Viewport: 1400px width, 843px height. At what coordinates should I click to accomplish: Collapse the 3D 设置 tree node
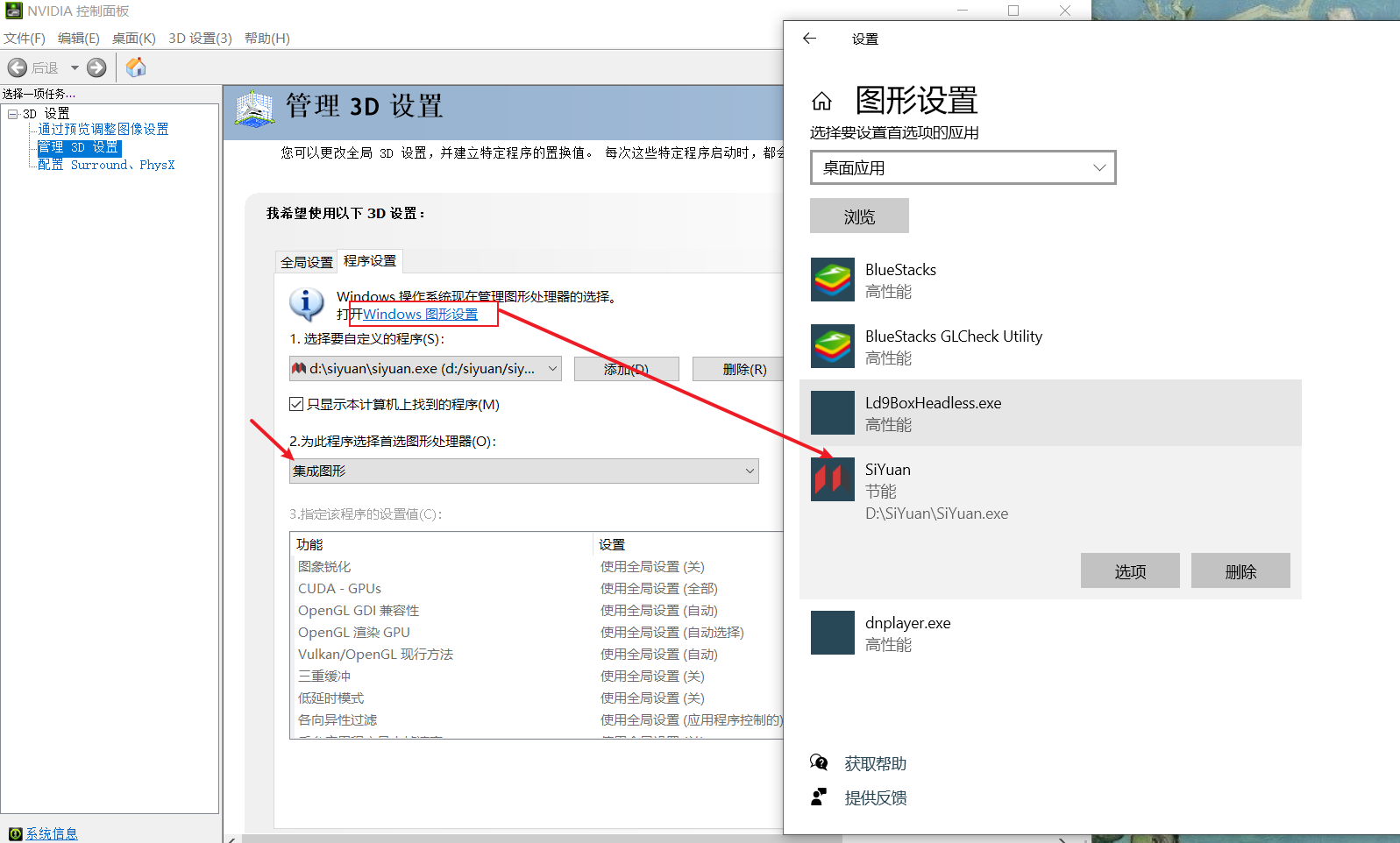click(13, 114)
